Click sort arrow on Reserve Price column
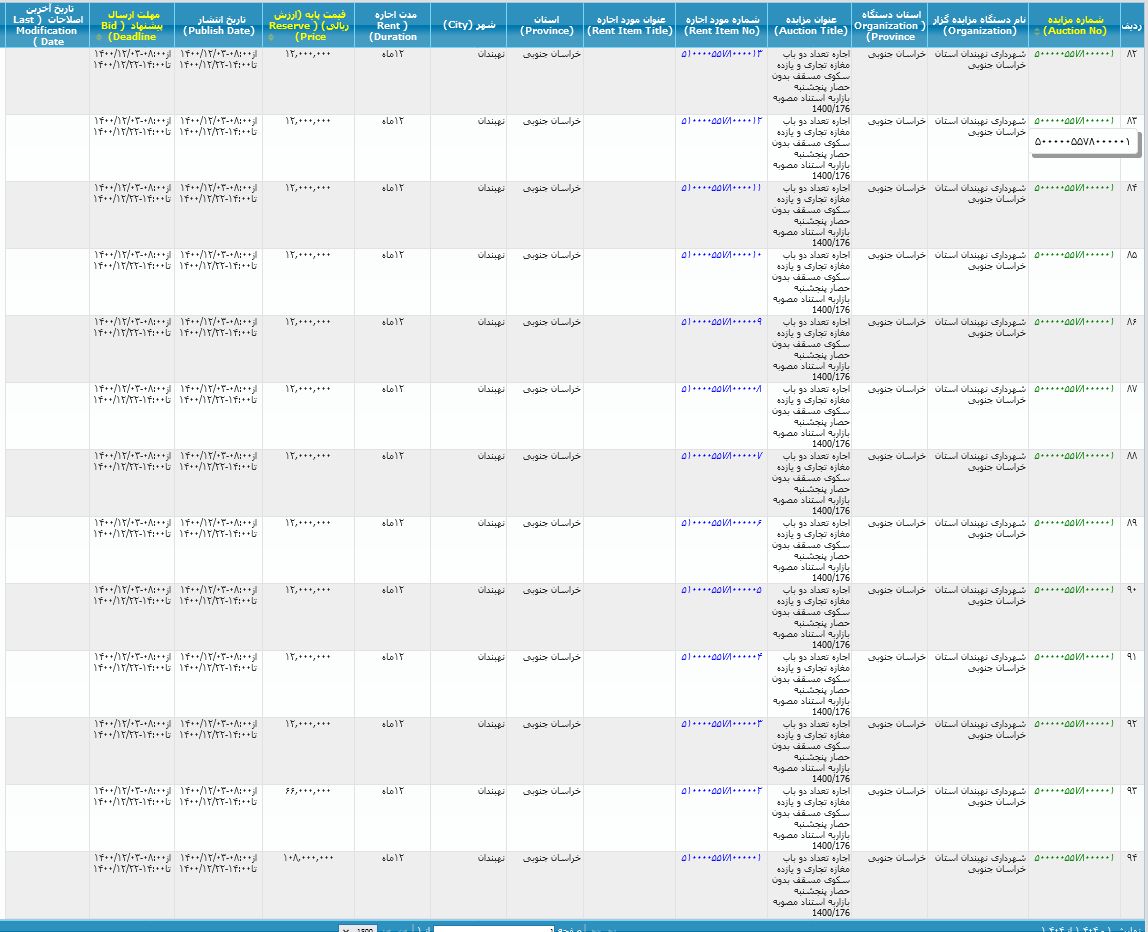This screenshot has height=932, width=1148. click(272, 37)
